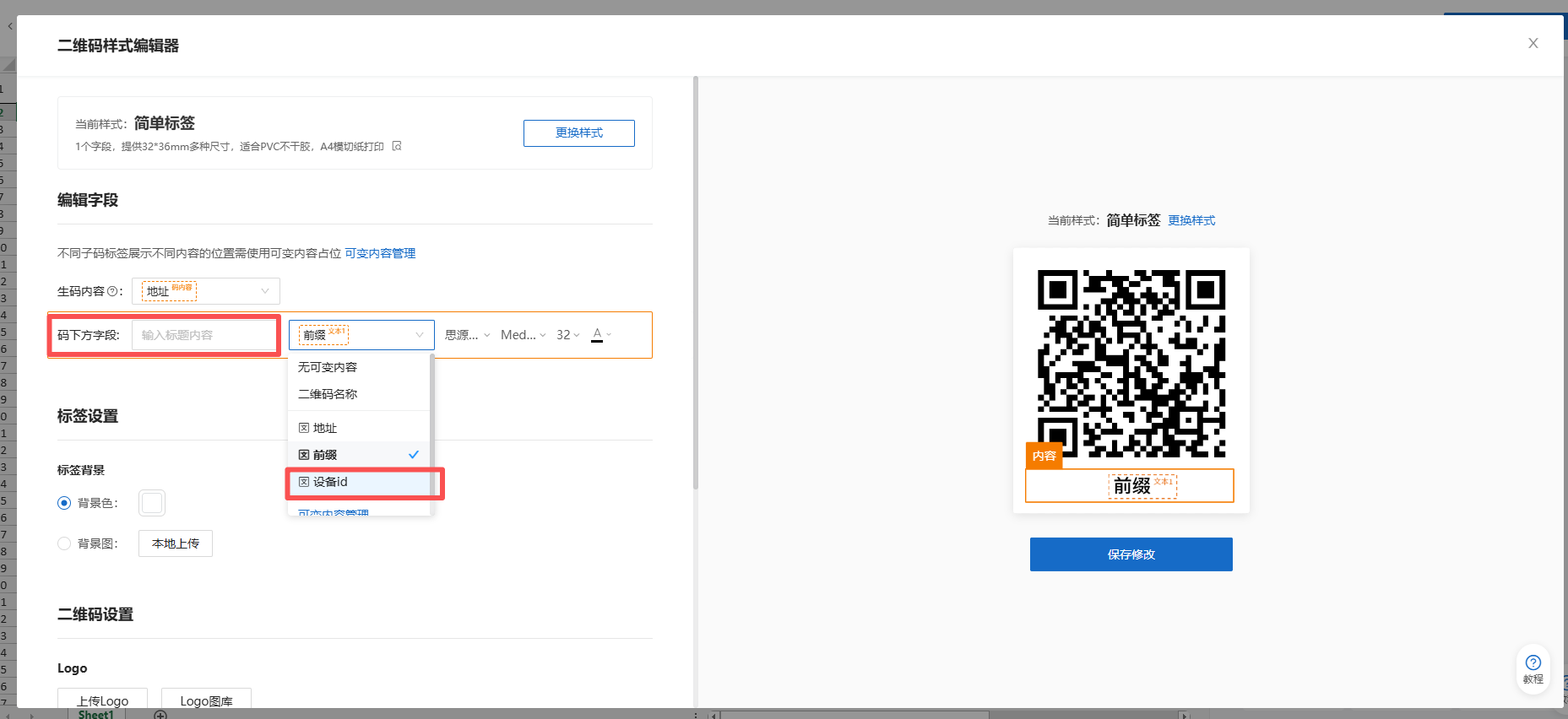Screen dimensions: 1568x719
Task: Select the 背景色 radio button
Action: [64, 503]
